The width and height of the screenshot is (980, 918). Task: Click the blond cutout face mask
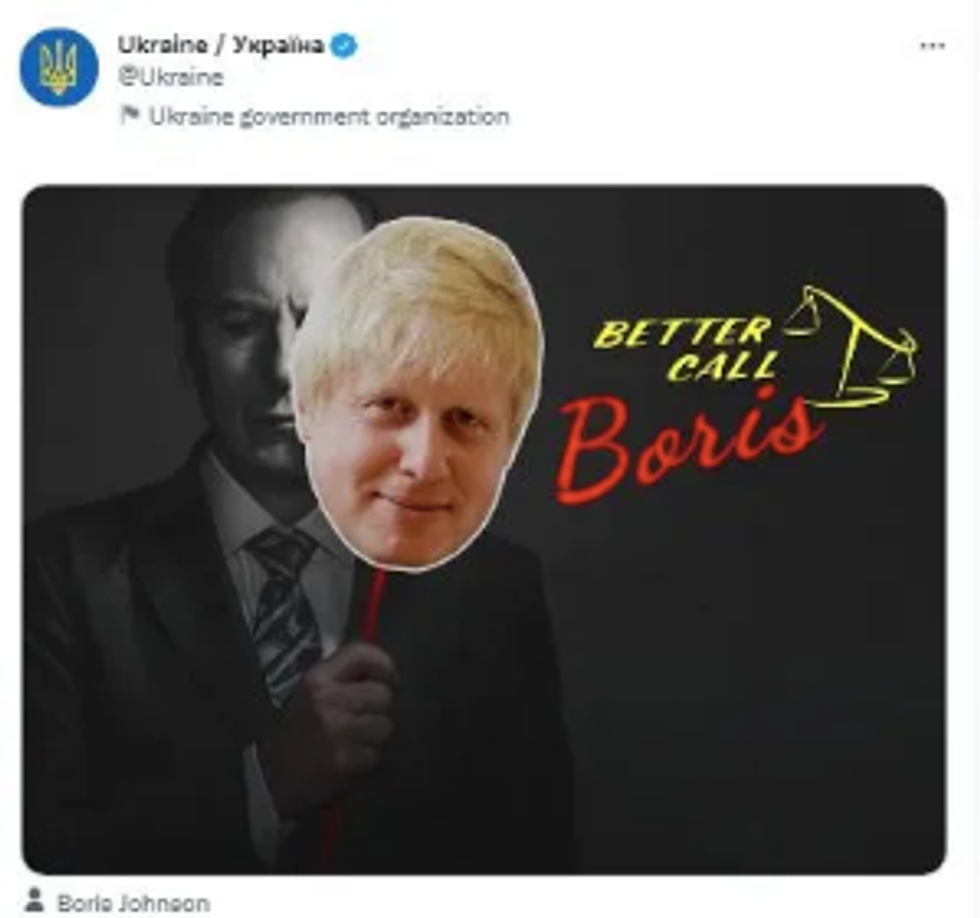[x=417, y=394]
